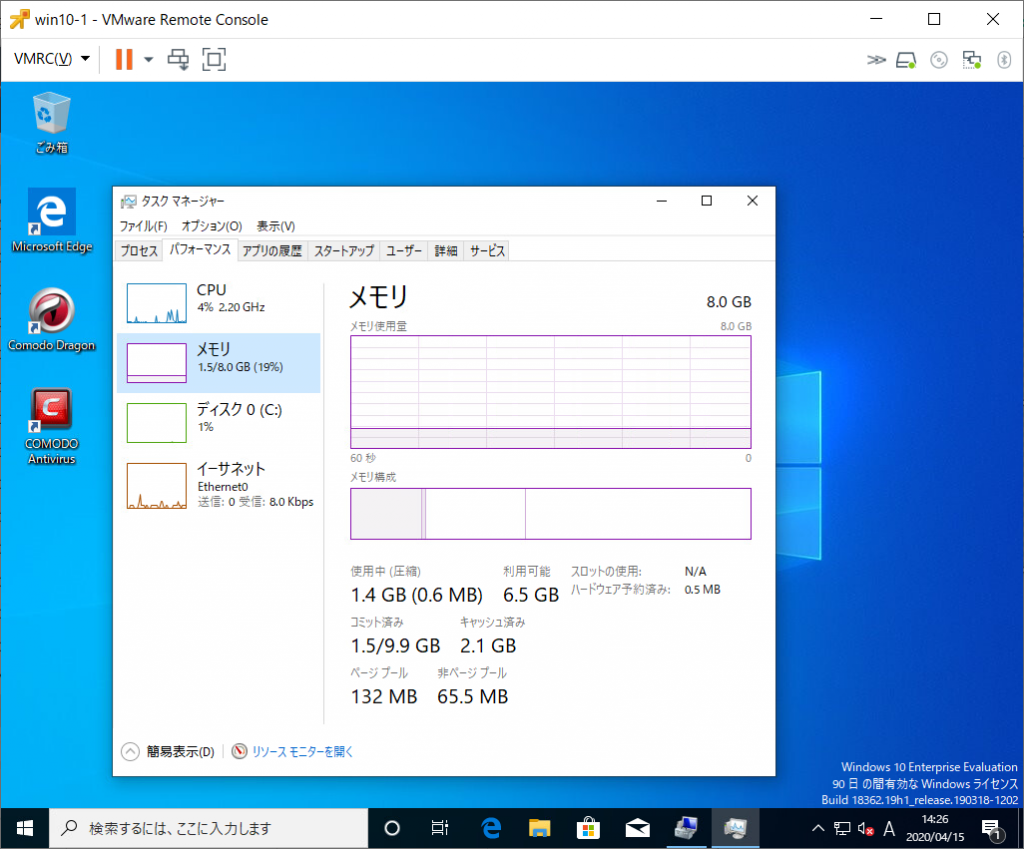Select イーサネット item in performance sidebar
The image size is (1024, 849).
pyautogui.click(x=219, y=485)
